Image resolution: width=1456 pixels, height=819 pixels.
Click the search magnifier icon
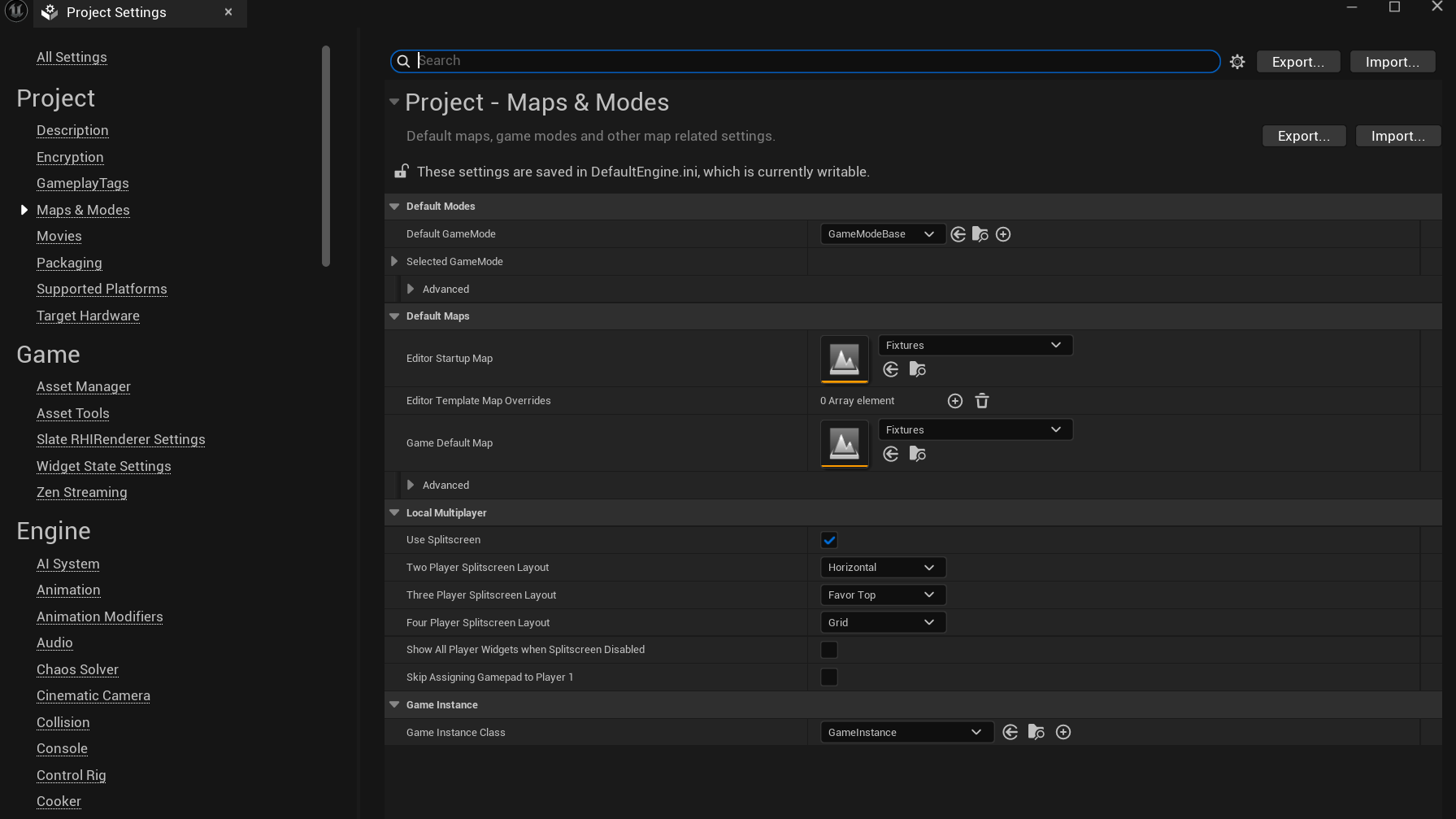click(x=403, y=61)
